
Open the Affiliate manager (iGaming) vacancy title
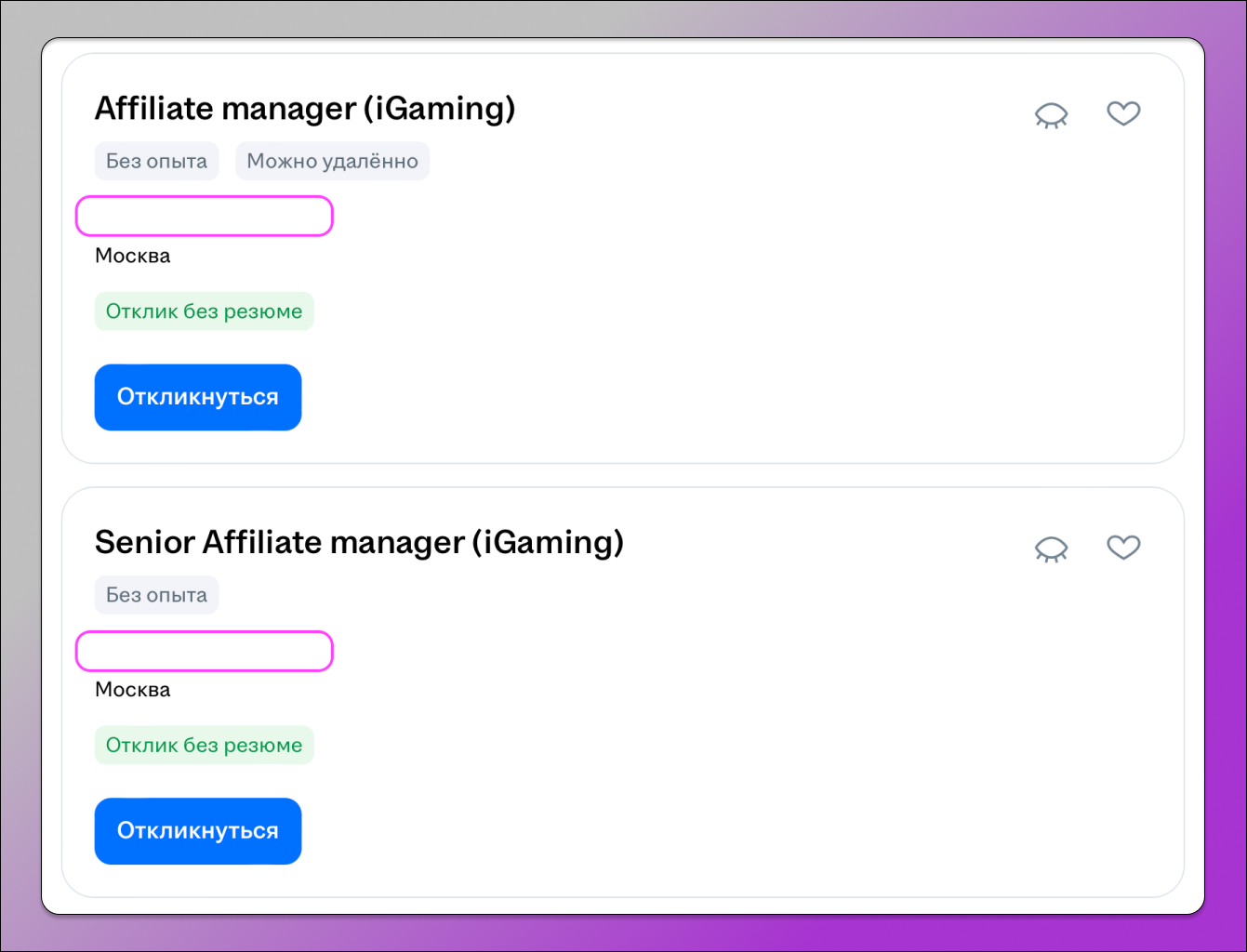305,109
